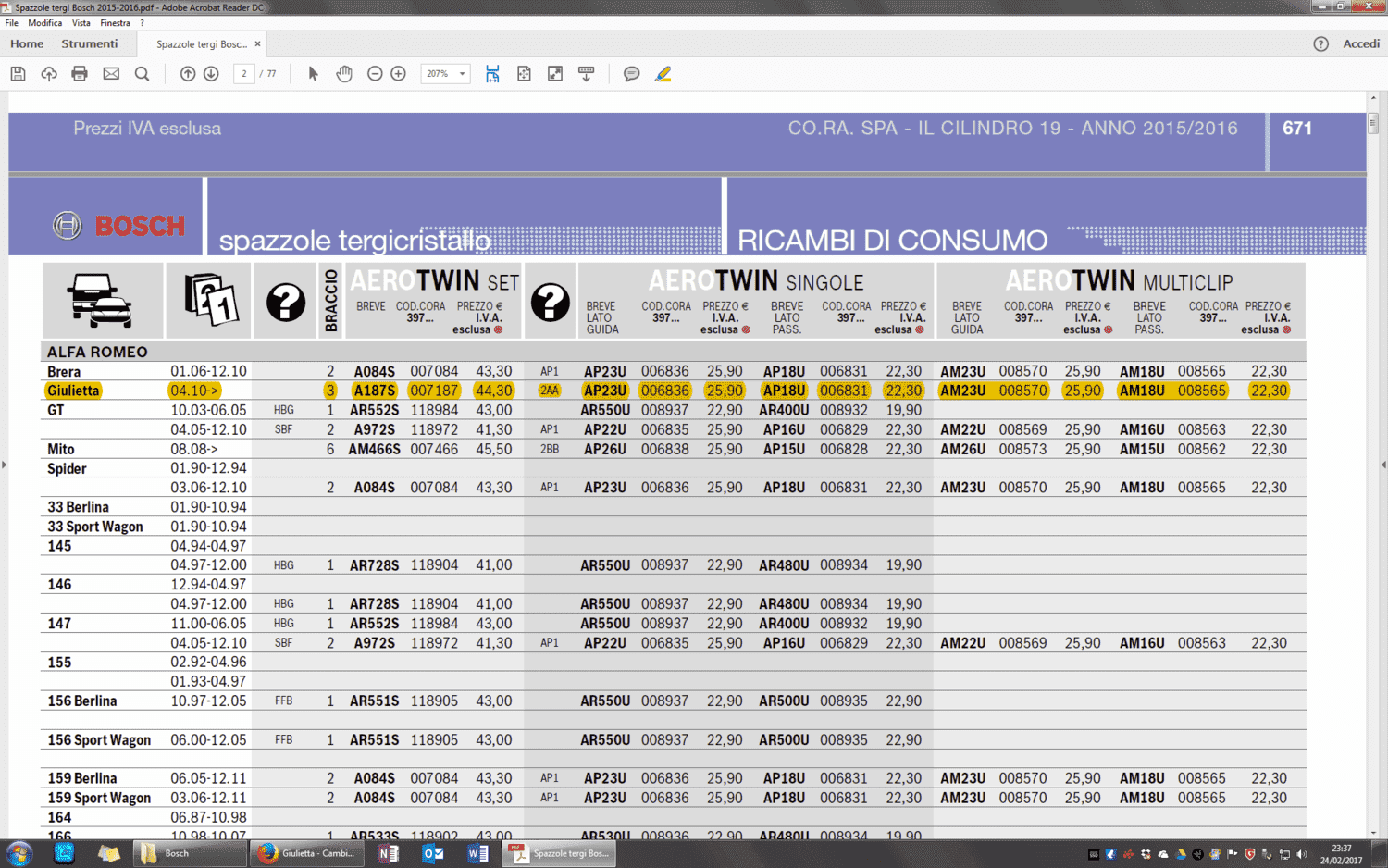The image size is (1388, 868).
Task: Click the fit width scrolling icon
Action: coord(492,74)
